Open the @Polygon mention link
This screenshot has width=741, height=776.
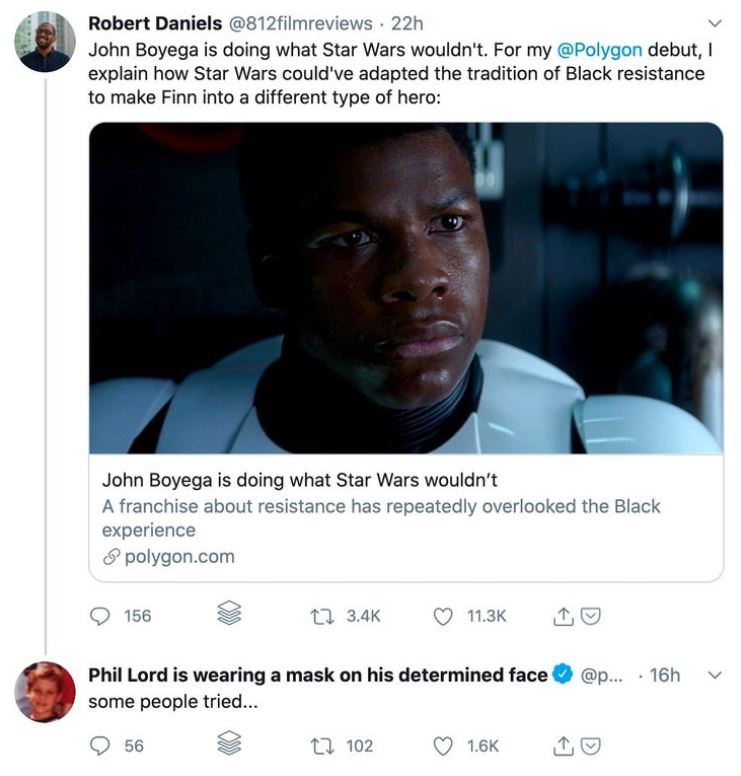pos(599,50)
